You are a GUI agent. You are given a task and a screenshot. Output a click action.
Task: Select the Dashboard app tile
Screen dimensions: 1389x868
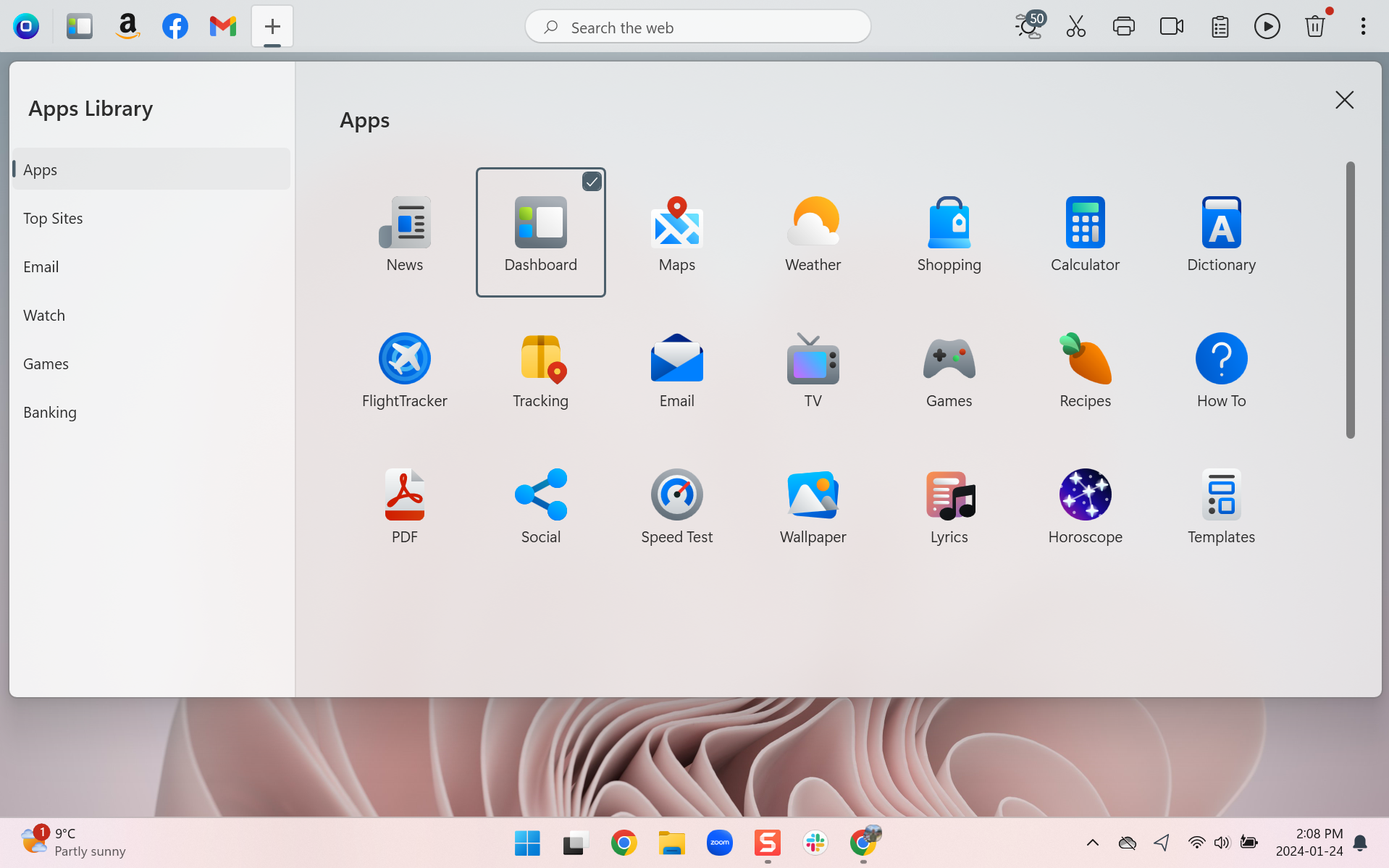click(540, 232)
